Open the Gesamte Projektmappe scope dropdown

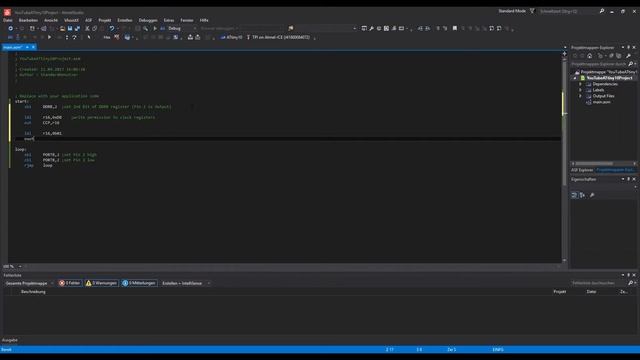coord(29,283)
